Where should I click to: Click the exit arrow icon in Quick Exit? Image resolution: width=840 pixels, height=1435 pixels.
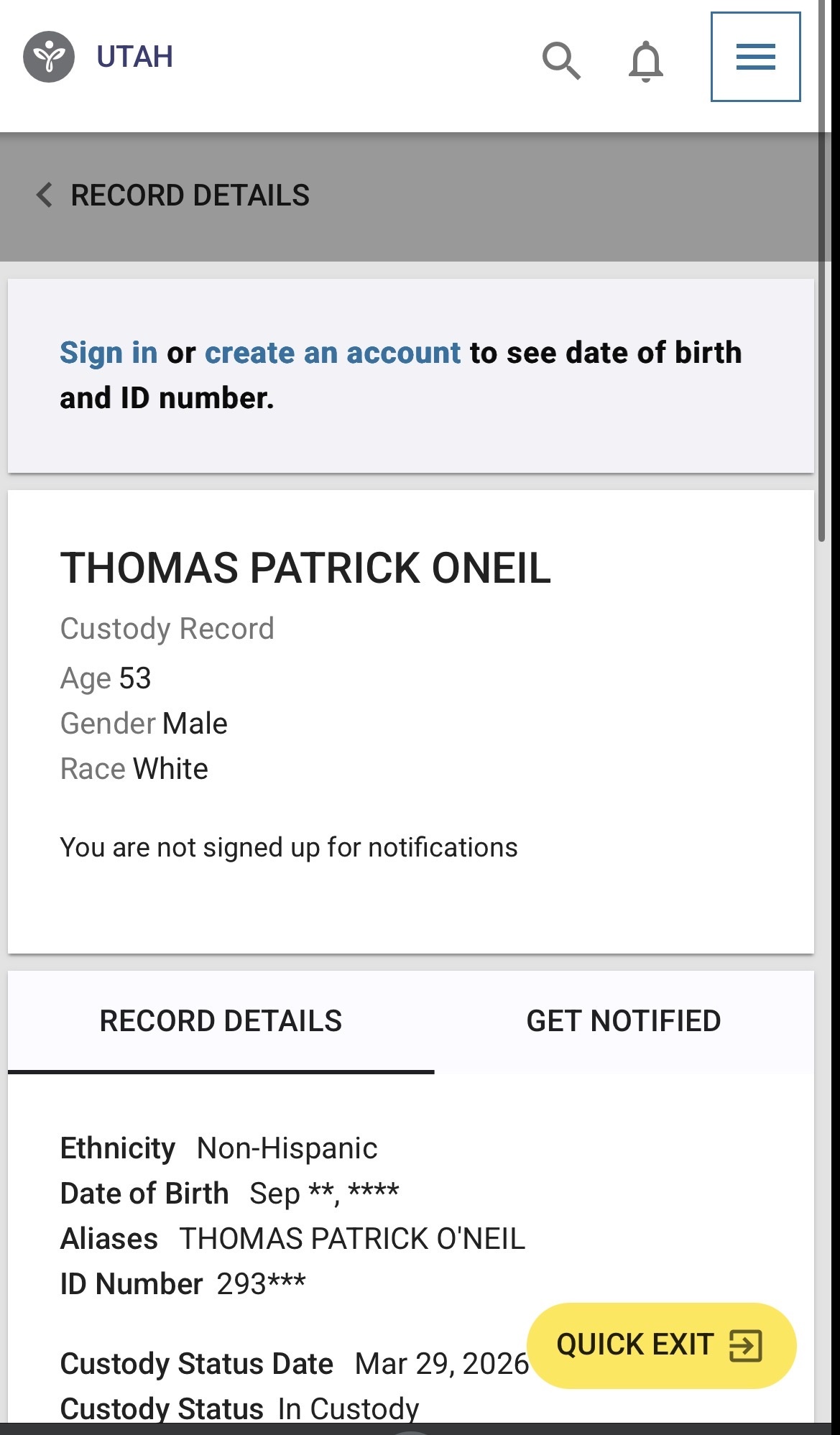pos(745,1345)
